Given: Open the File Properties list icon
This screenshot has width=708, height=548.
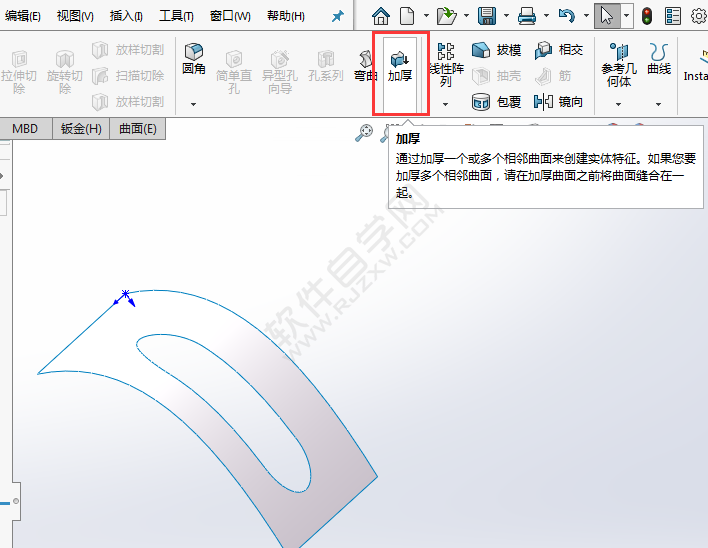Looking at the screenshot, I should click(672, 16).
